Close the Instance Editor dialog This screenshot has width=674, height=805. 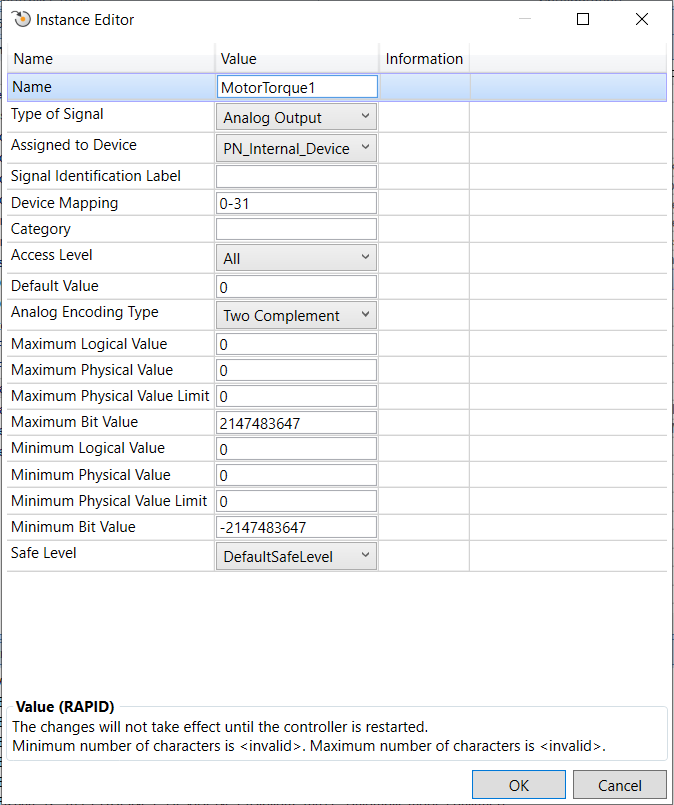(x=642, y=19)
